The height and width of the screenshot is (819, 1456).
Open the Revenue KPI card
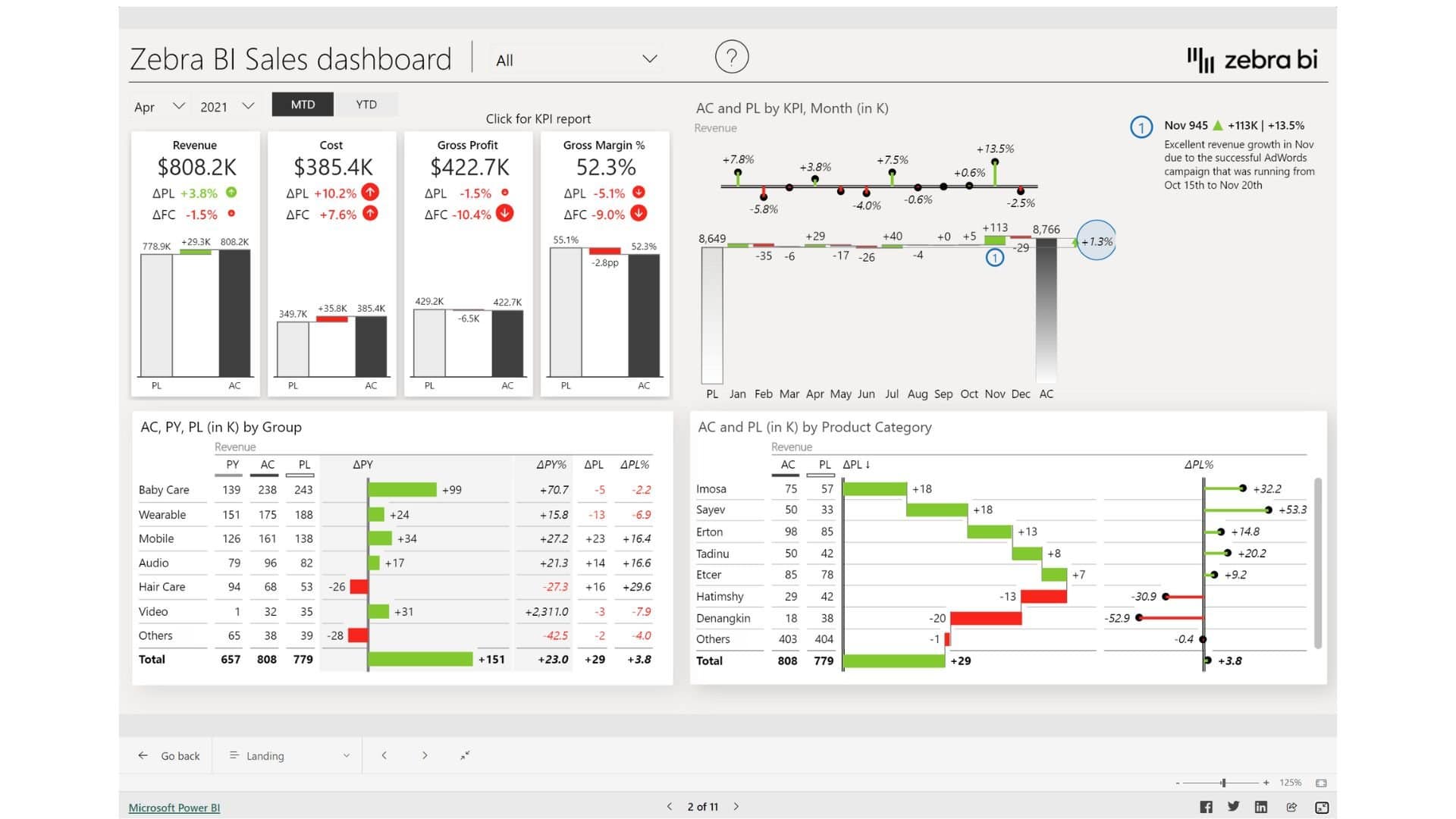196,264
